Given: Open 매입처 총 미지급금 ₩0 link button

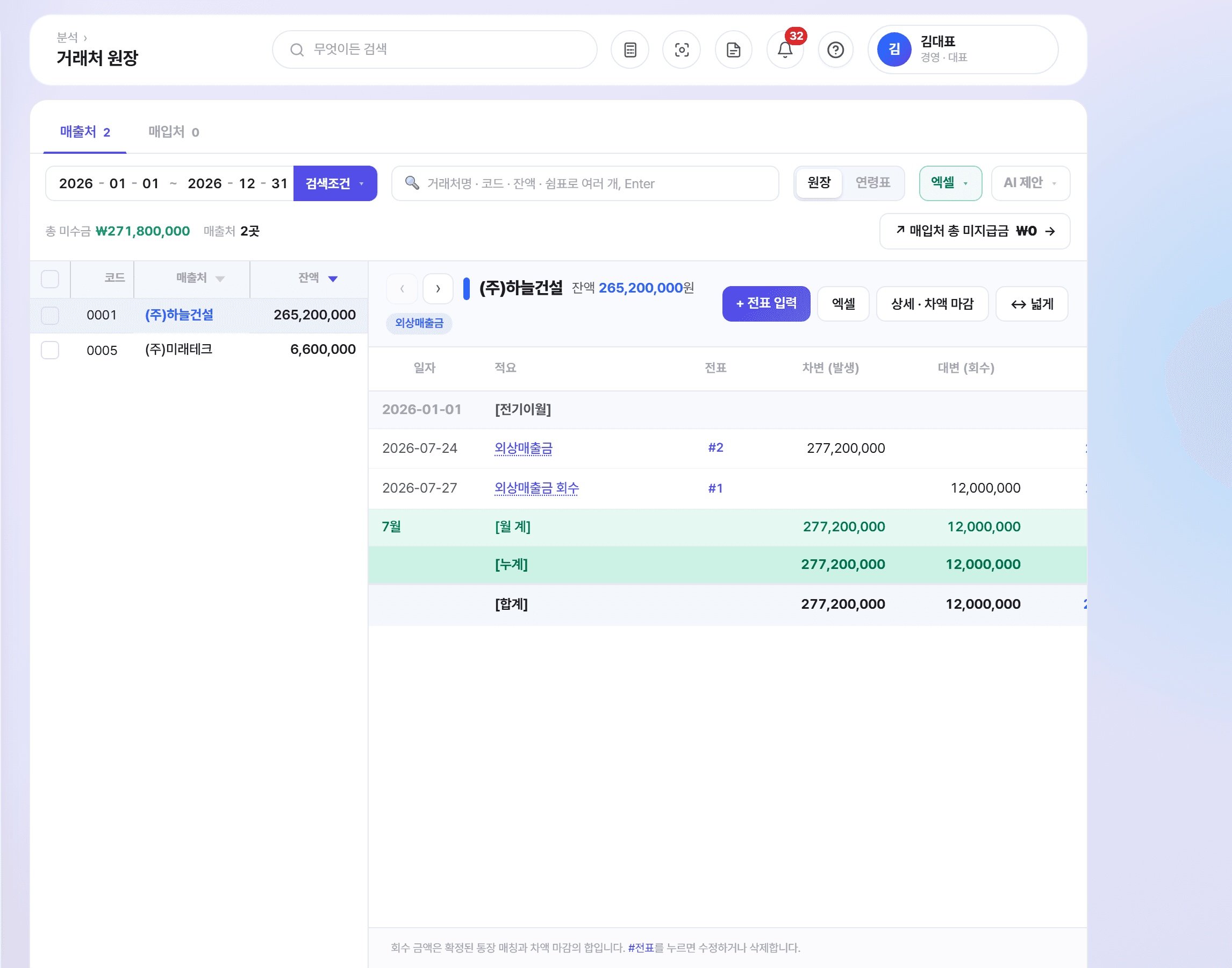Looking at the screenshot, I should pos(975,231).
